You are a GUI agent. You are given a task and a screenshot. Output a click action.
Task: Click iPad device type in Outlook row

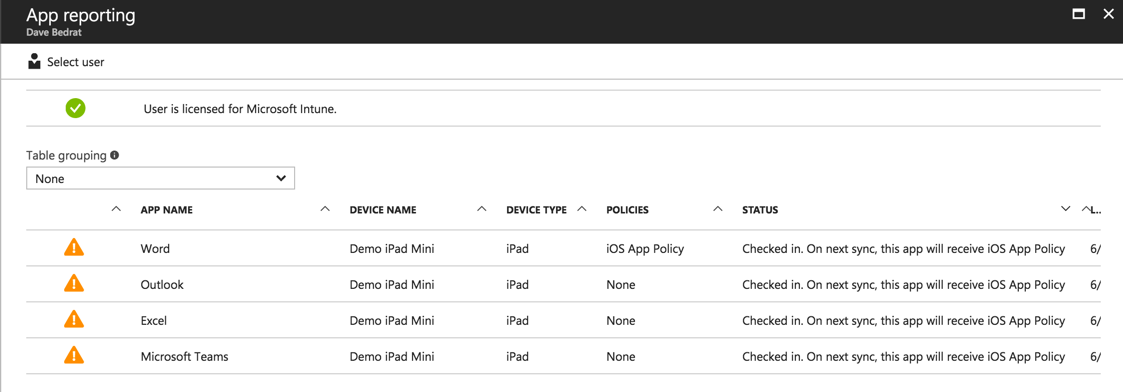[517, 285]
